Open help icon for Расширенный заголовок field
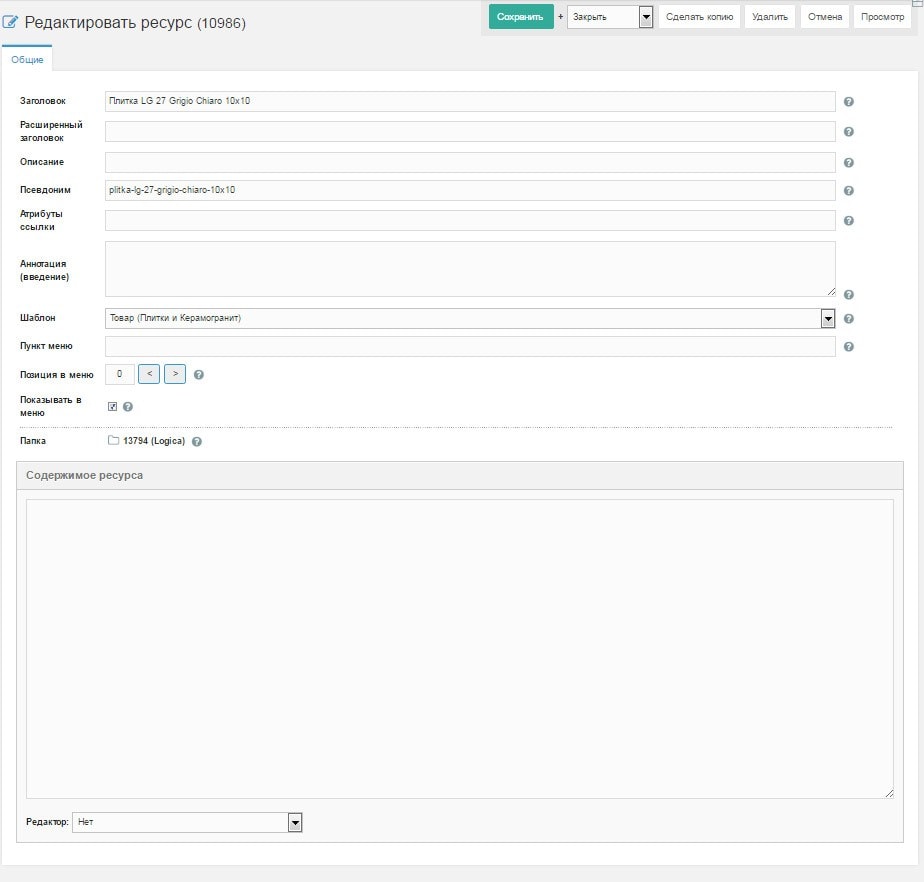 [849, 131]
